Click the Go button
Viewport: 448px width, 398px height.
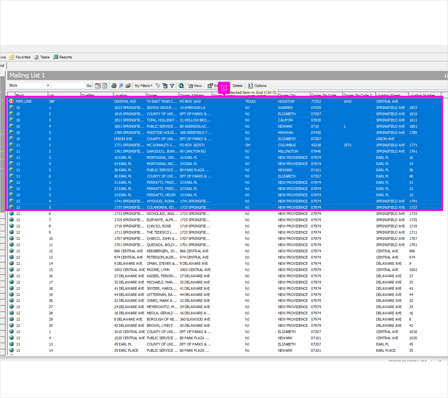89,86
